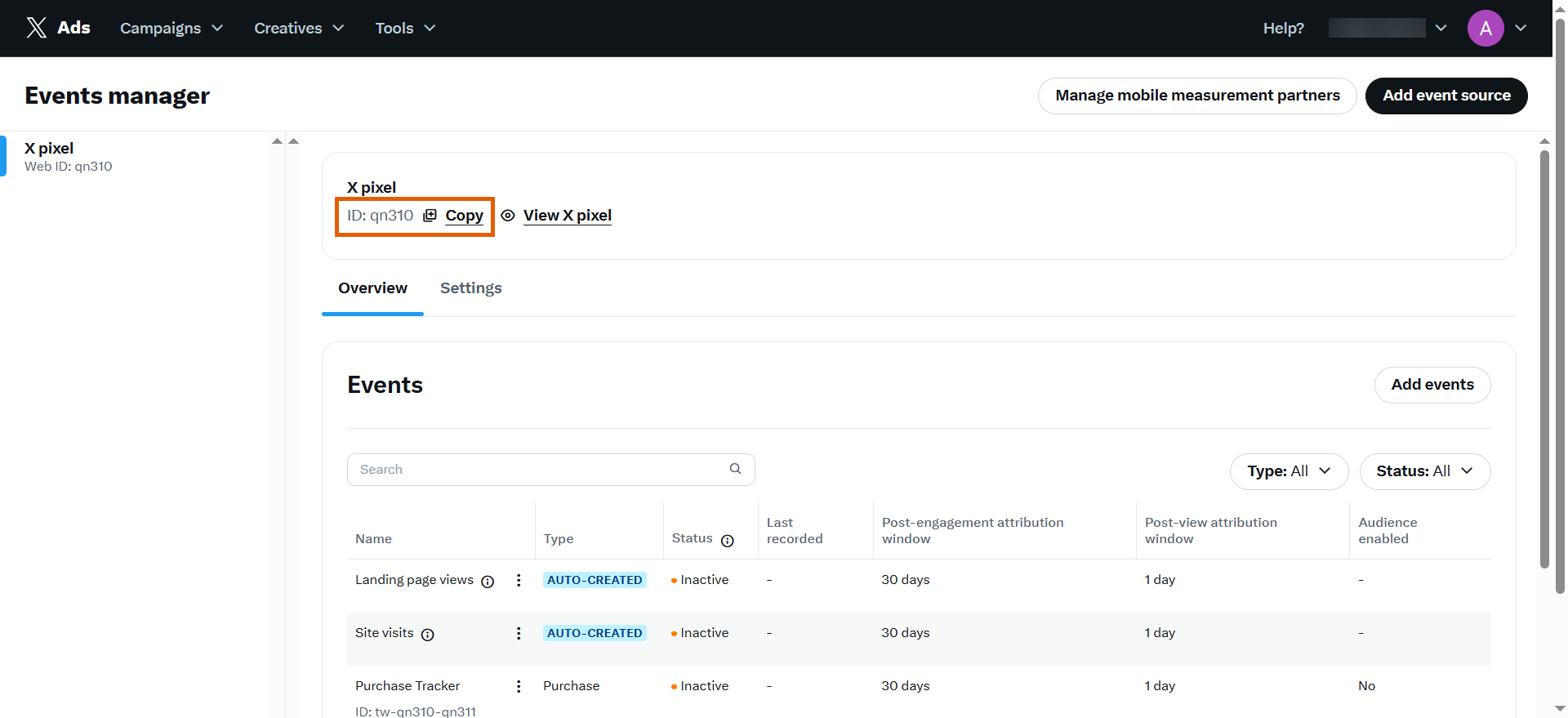
Task: Click the purple A profile avatar
Action: coord(1486,29)
